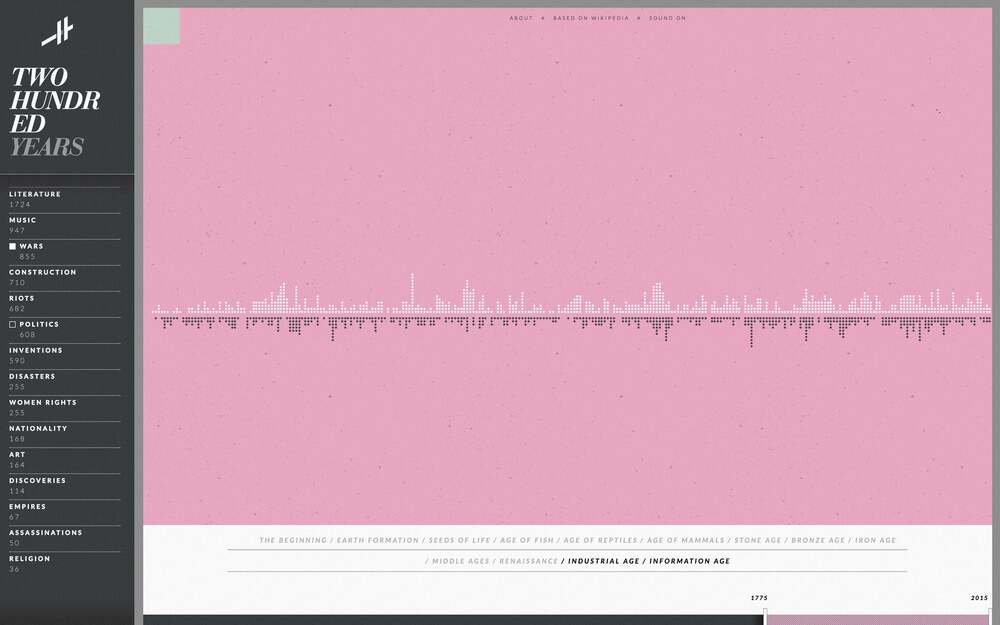Image resolution: width=1000 pixels, height=625 pixels.
Task: Click the logo icon above the title
Action: click(58, 32)
